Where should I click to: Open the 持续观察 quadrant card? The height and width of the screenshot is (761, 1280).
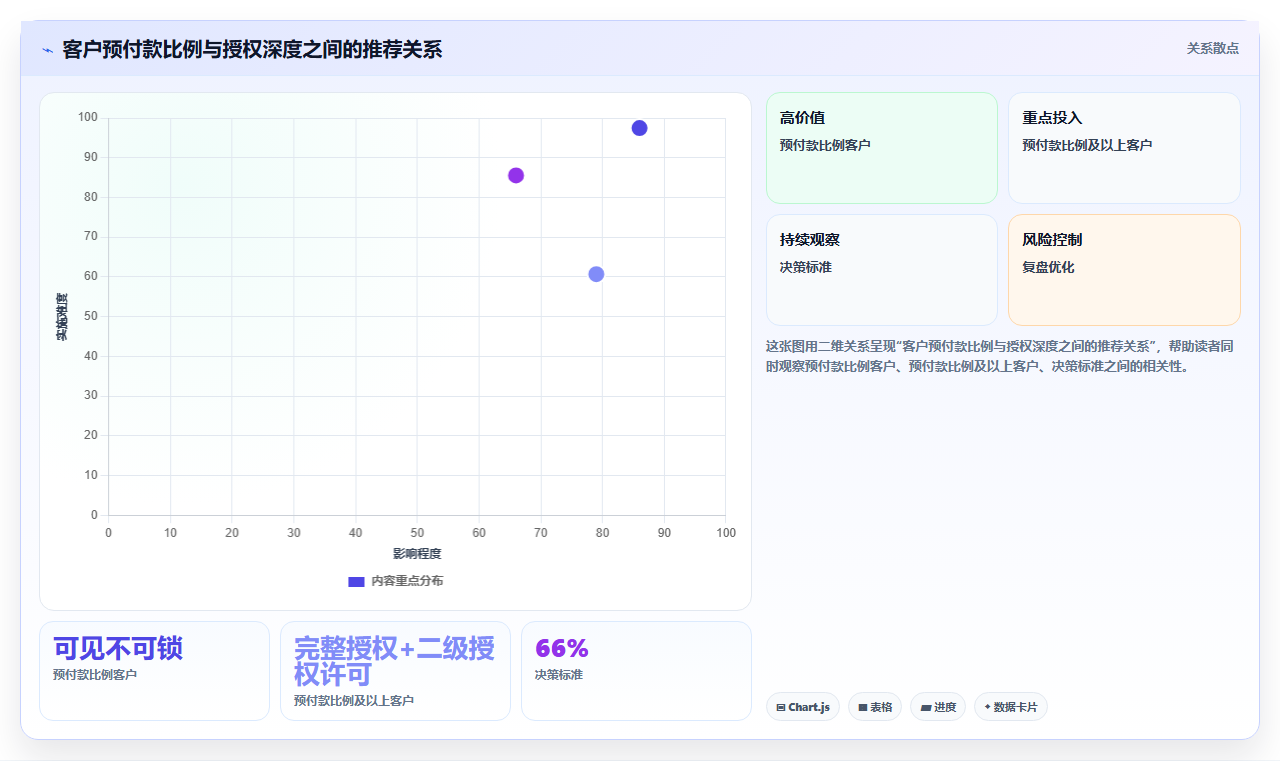pos(881,270)
